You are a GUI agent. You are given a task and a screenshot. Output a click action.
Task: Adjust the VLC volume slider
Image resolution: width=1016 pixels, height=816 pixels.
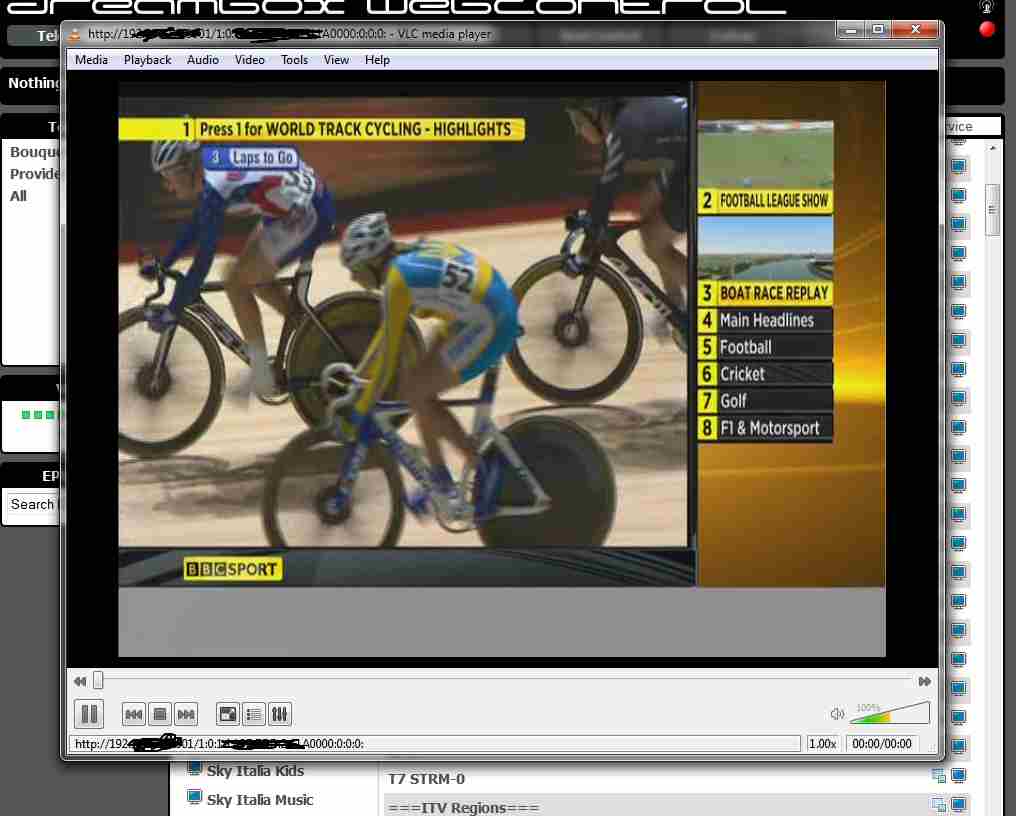890,713
